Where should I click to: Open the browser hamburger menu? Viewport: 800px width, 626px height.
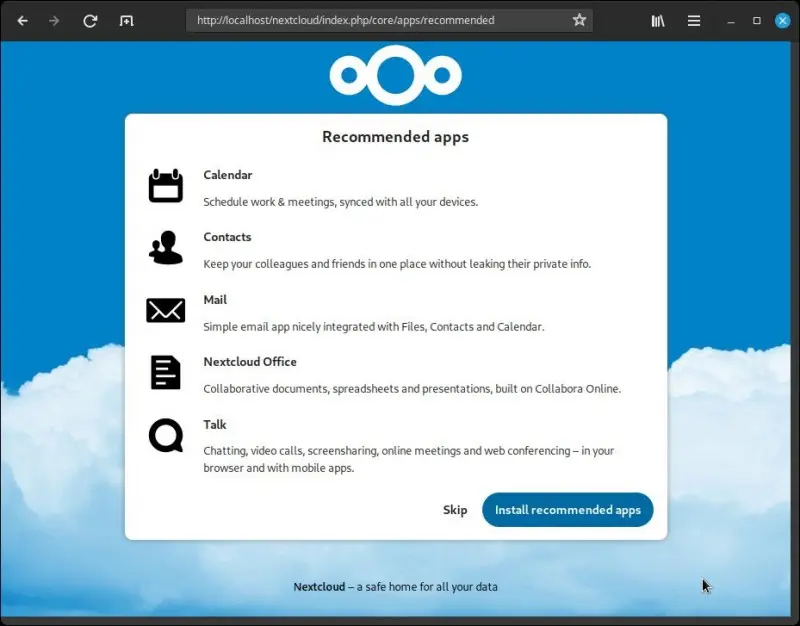pyautogui.click(x=694, y=20)
